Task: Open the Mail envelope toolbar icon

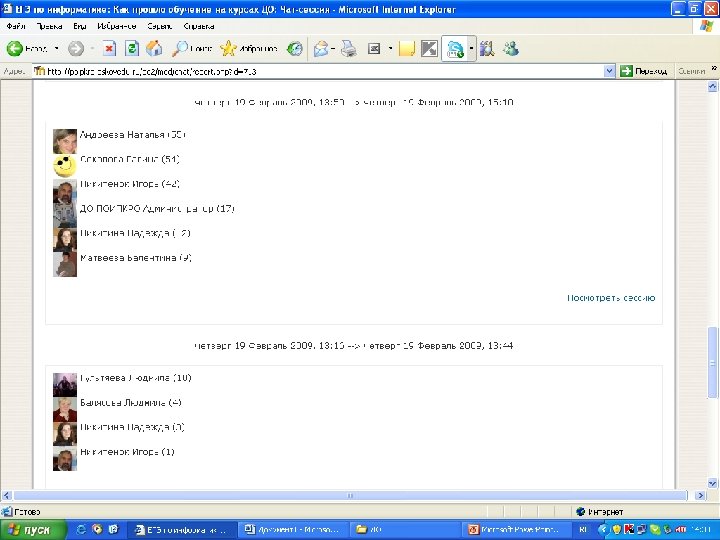Action: [x=321, y=48]
